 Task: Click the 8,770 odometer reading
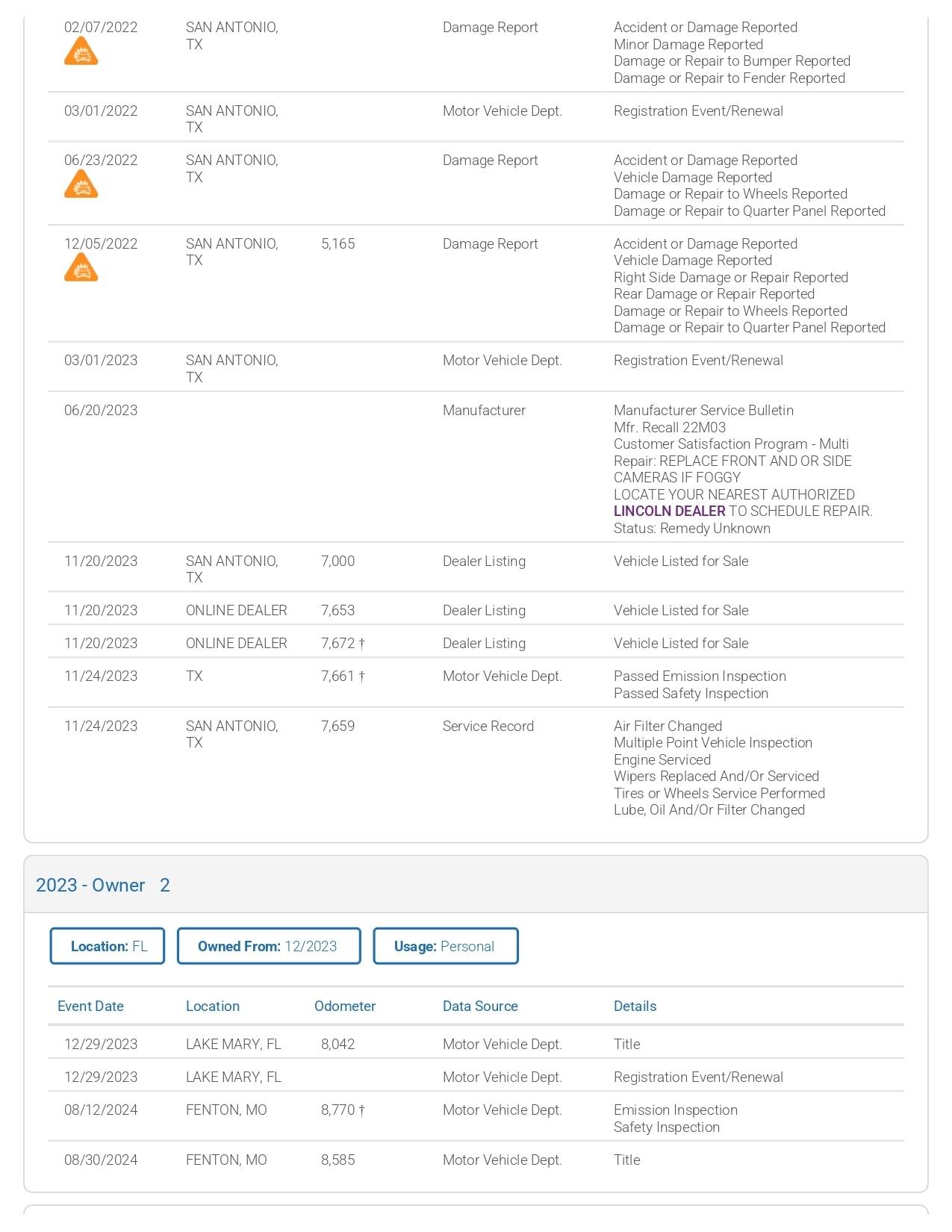click(338, 1110)
